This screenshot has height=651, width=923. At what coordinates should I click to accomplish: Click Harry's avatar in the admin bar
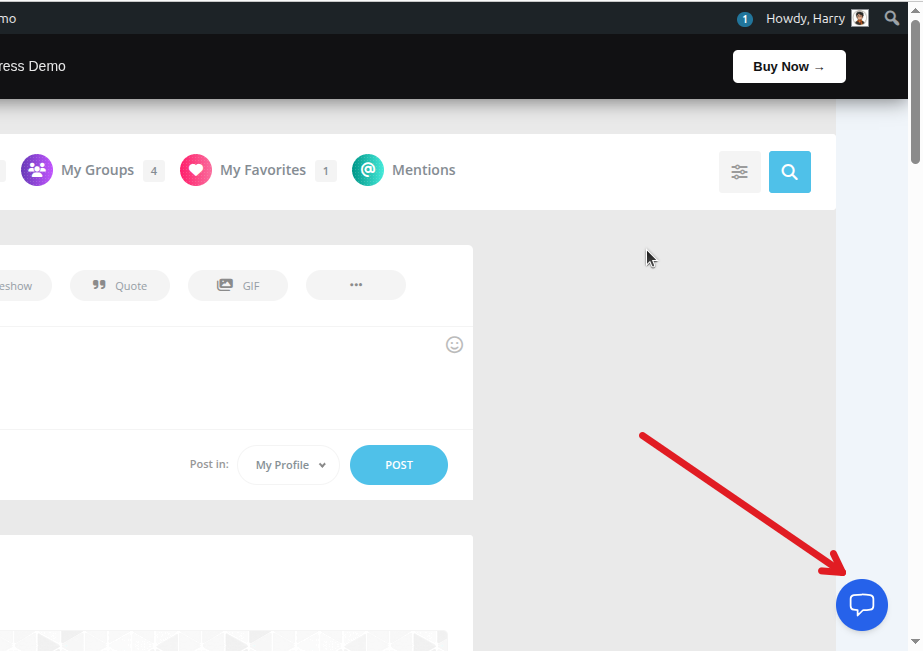pos(860,18)
